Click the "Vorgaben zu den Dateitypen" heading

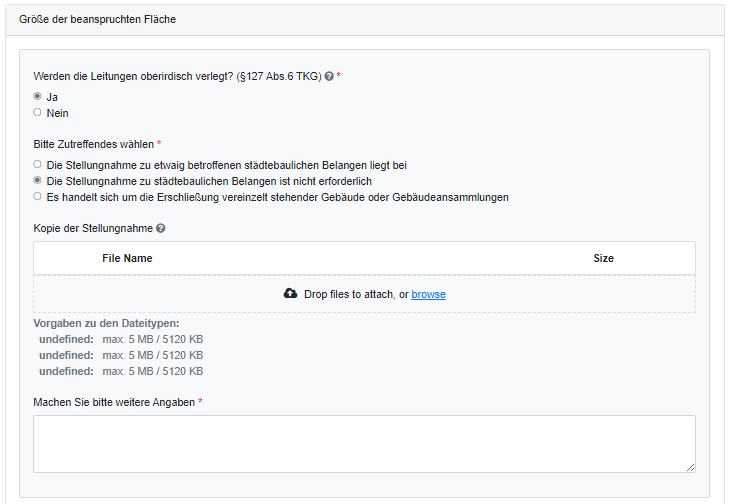(106, 323)
